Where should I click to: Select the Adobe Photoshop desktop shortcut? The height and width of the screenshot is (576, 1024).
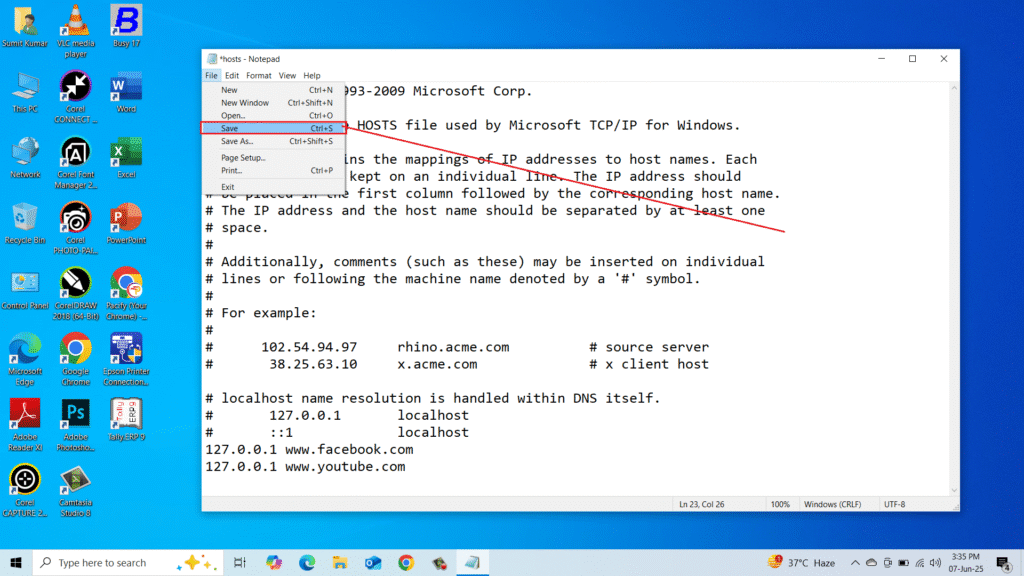click(x=76, y=425)
